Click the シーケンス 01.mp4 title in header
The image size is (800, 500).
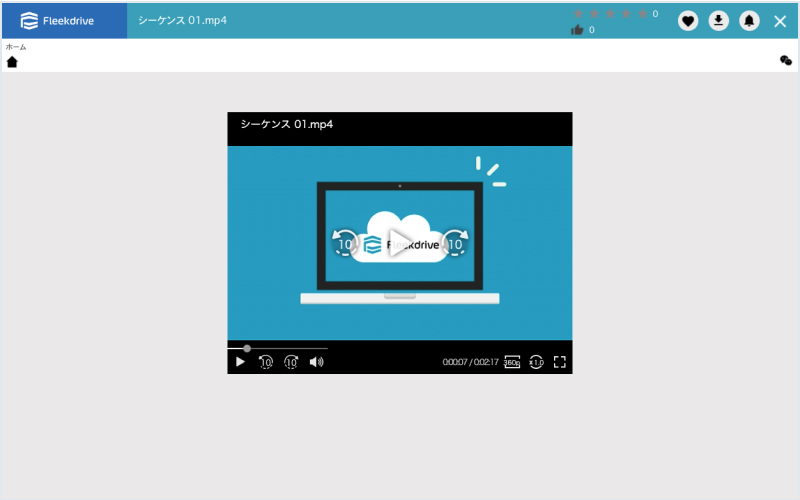coord(183,20)
